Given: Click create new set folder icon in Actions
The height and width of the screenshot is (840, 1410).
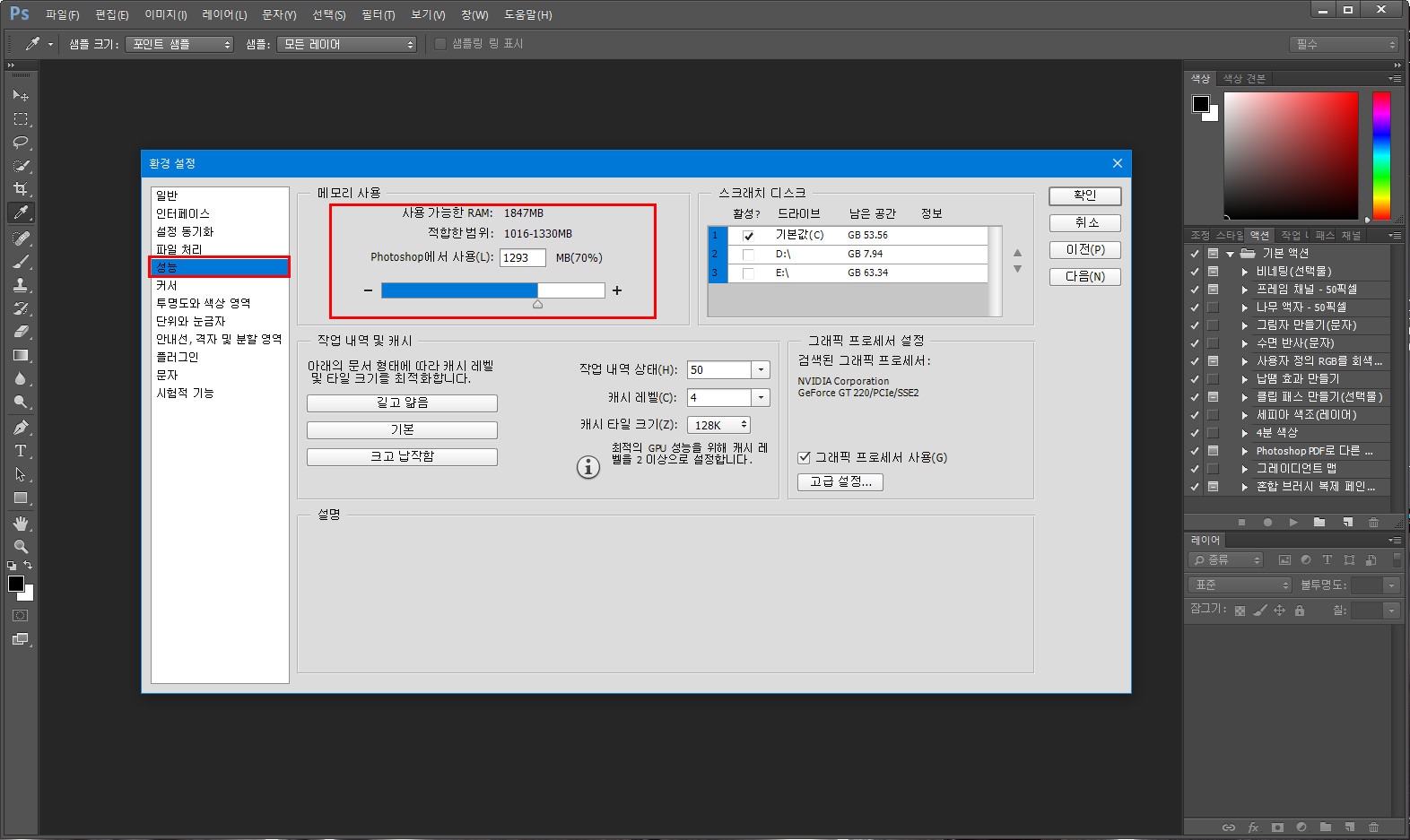Looking at the screenshot, I should pos(1319,522).
